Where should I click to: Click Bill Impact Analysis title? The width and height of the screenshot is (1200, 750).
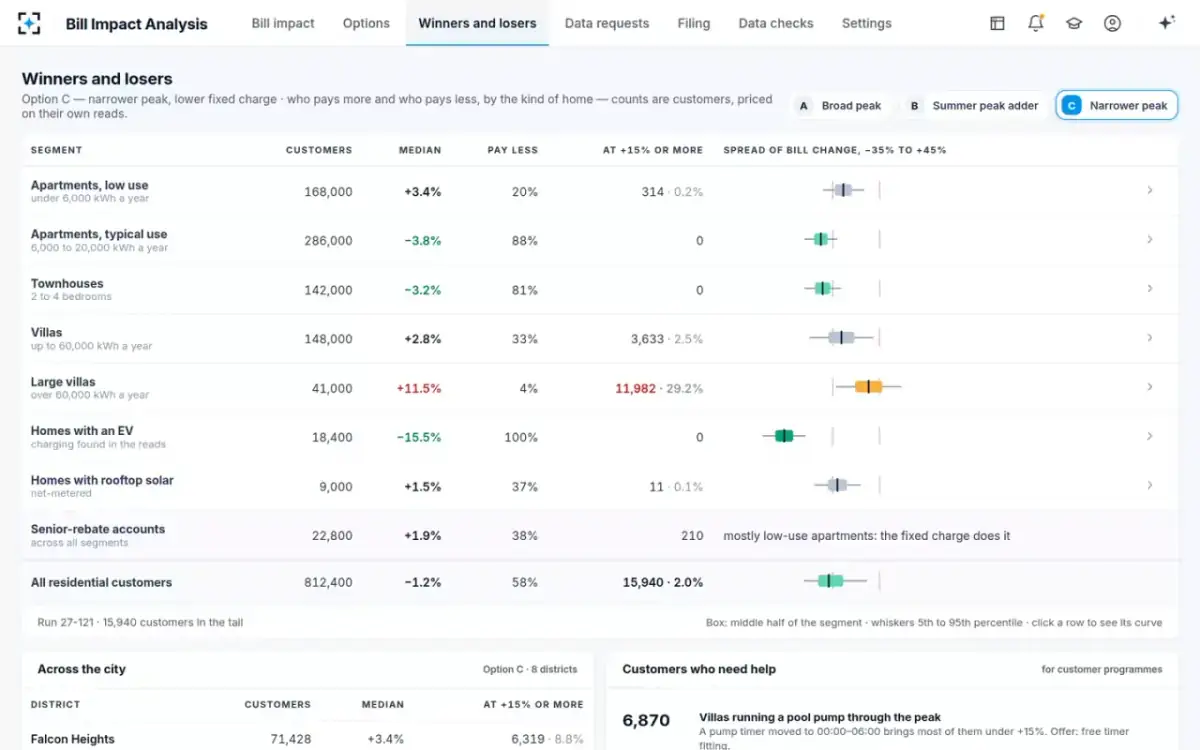[136, 24]
